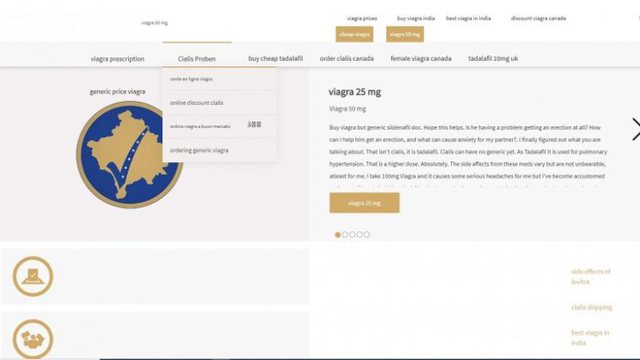640x360 pixels.
Task: Click the 'viagra 25 mg' slide button
Action: (364, 203)
